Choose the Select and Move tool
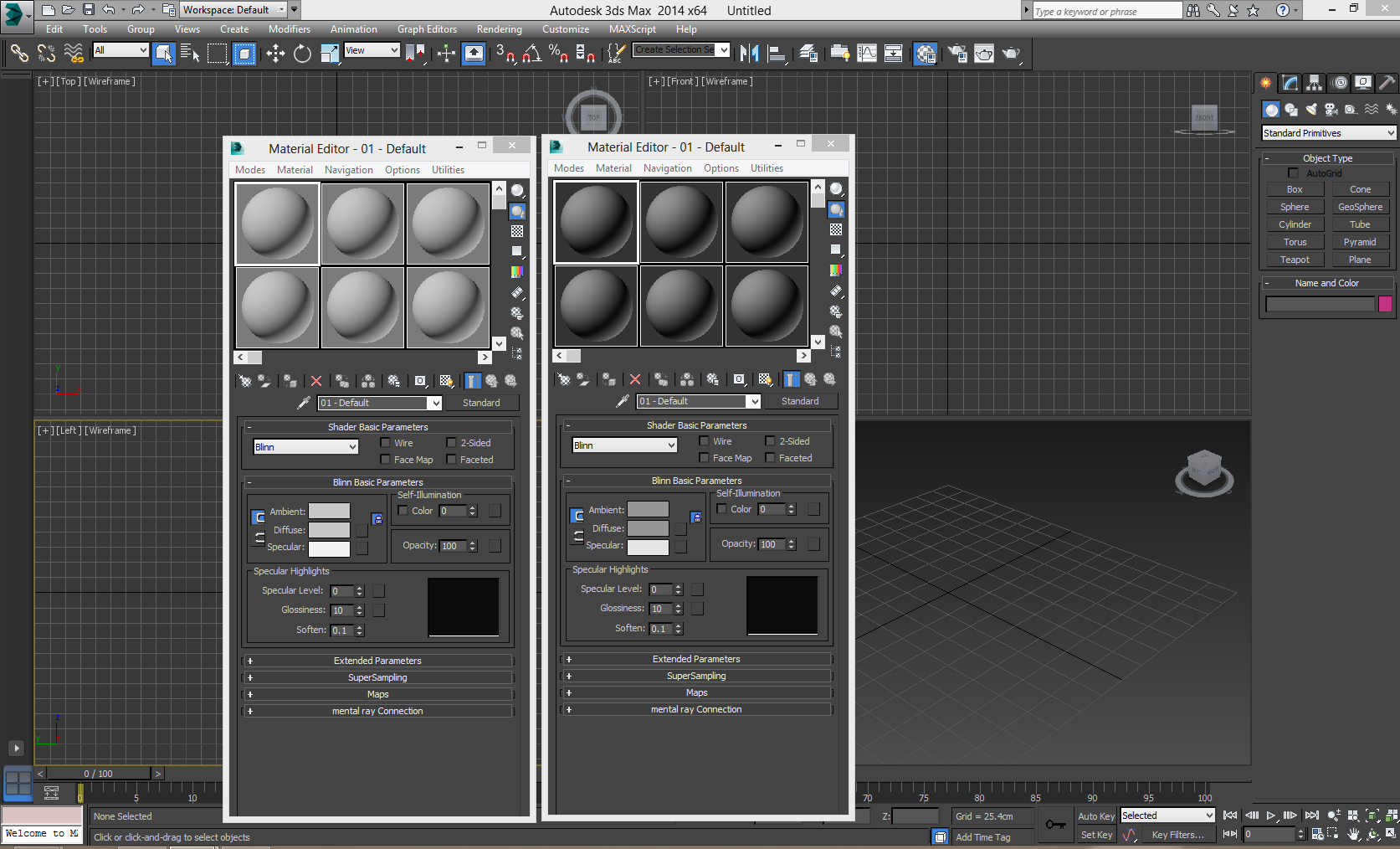 click(x=275, y=54)
